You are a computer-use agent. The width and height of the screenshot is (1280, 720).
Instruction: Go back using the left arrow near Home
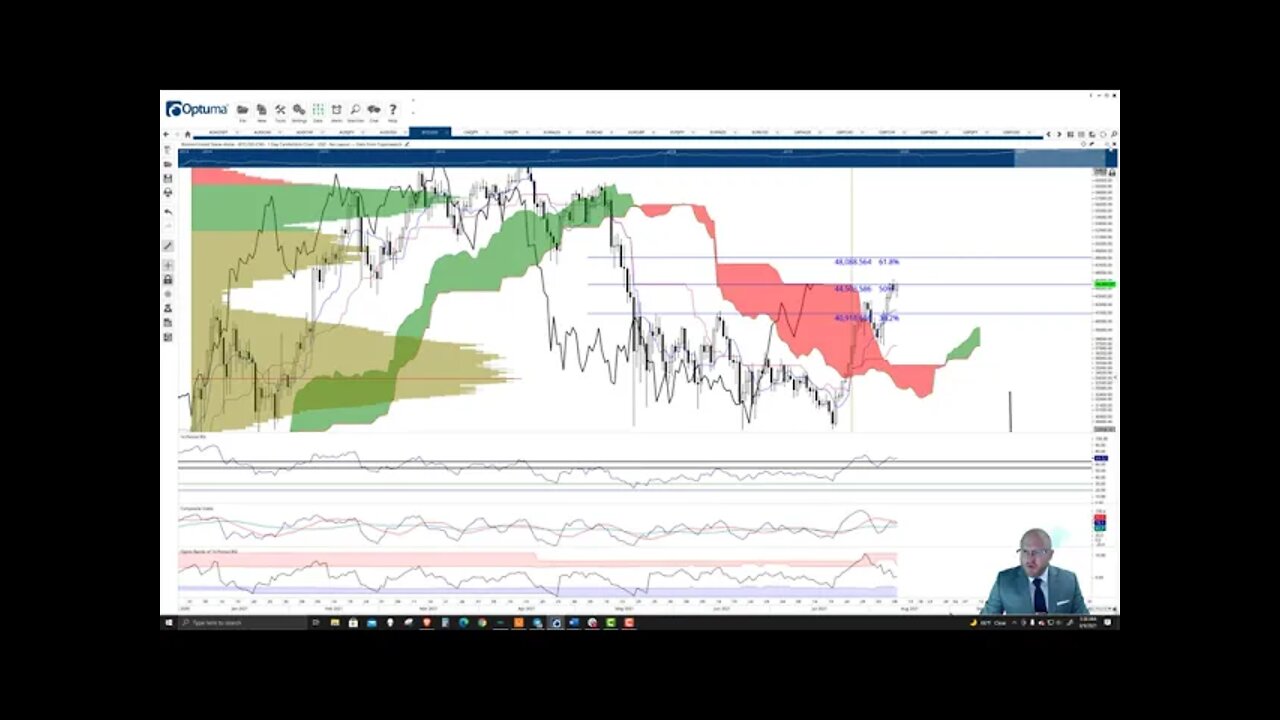click(x=166, y=133)
